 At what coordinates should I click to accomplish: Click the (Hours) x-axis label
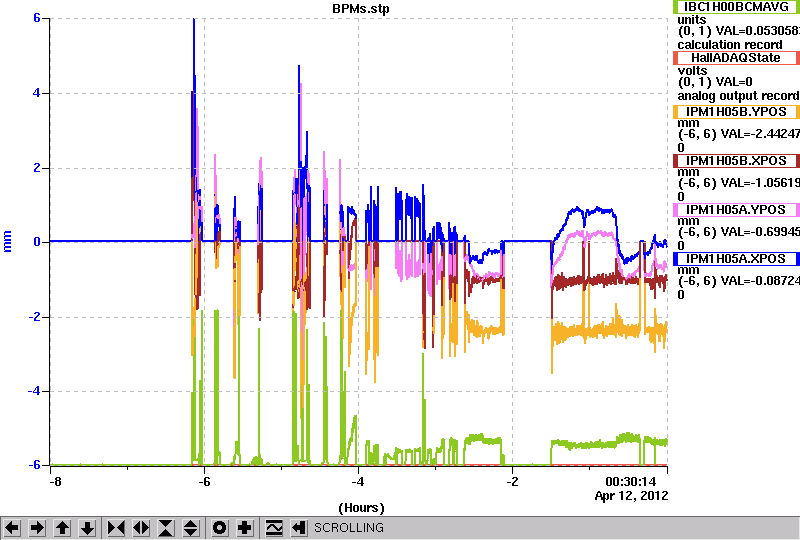361,508
